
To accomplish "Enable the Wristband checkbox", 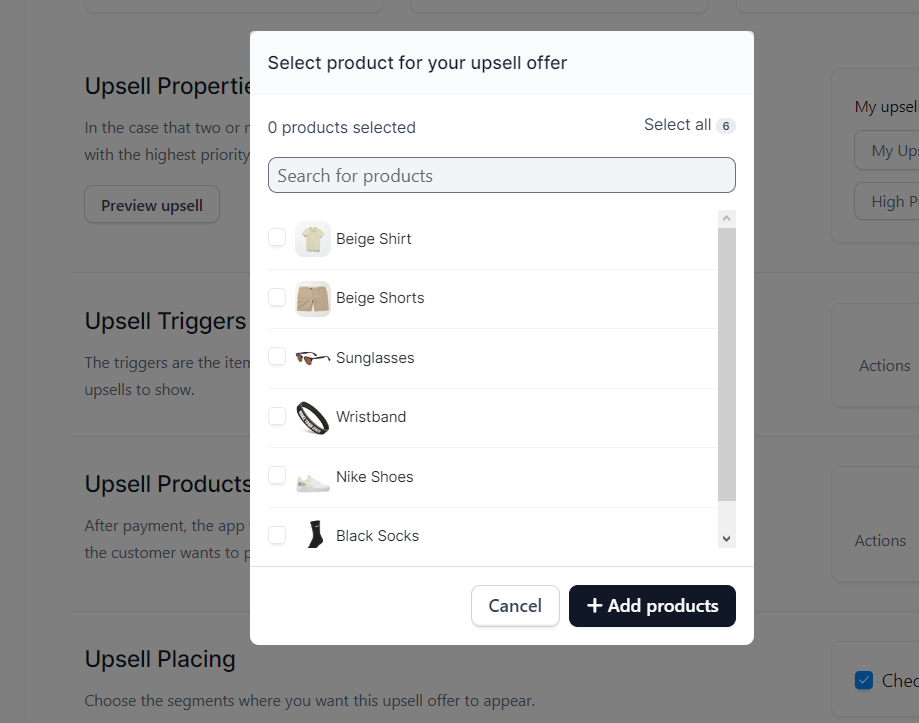I will click(x=277, y=416).
